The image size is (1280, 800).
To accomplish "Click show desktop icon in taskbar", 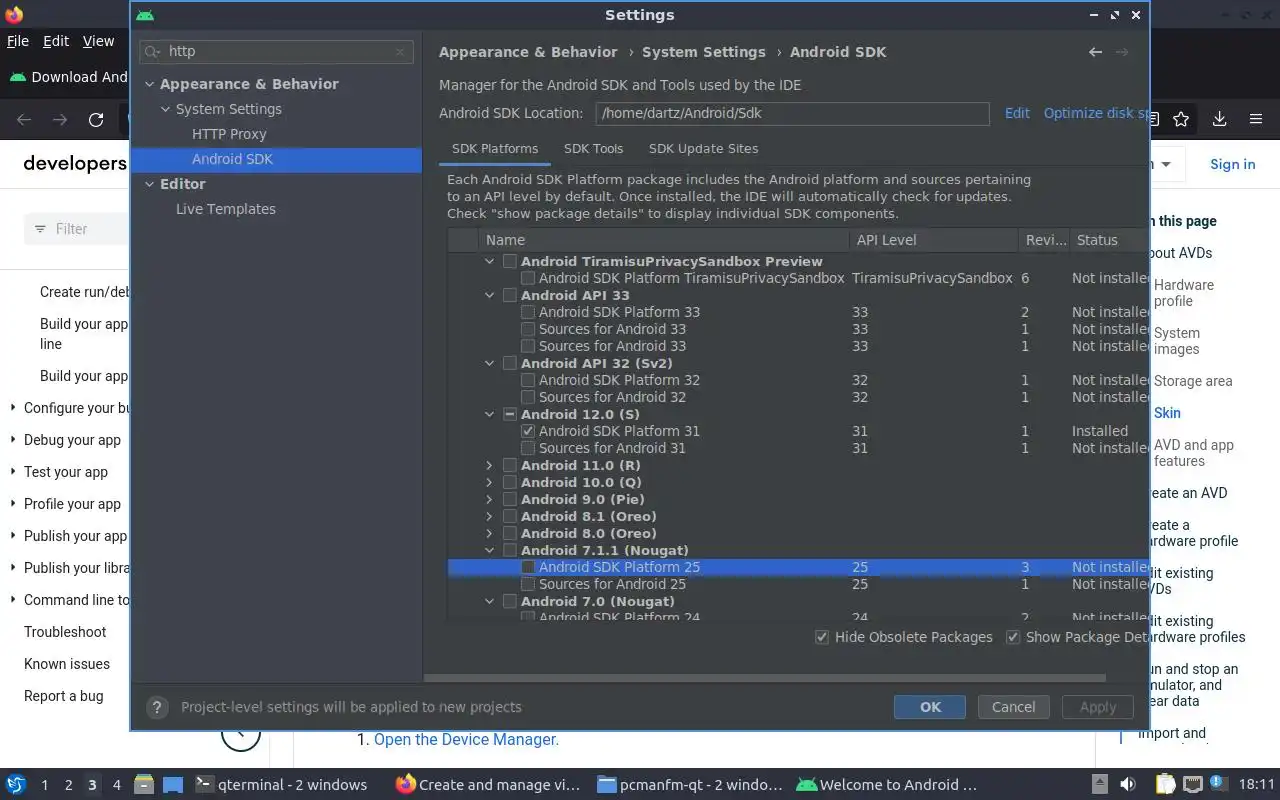I will click(173, 785).
